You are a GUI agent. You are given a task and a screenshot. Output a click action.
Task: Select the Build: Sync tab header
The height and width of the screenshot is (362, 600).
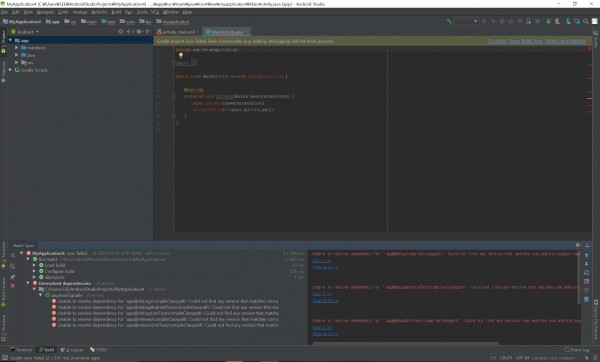23,245
